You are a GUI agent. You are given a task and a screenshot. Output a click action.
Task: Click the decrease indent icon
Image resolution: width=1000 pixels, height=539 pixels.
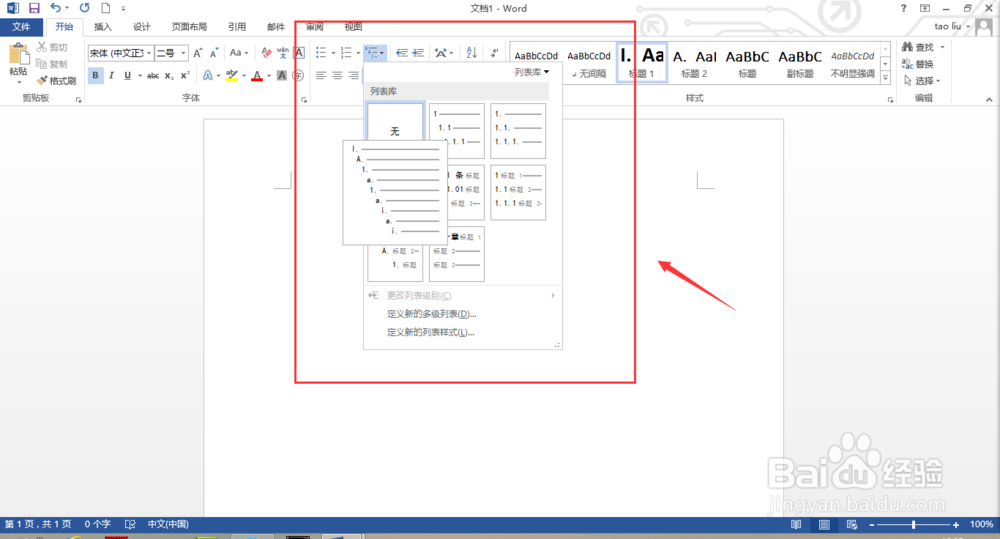coord(401,53)
